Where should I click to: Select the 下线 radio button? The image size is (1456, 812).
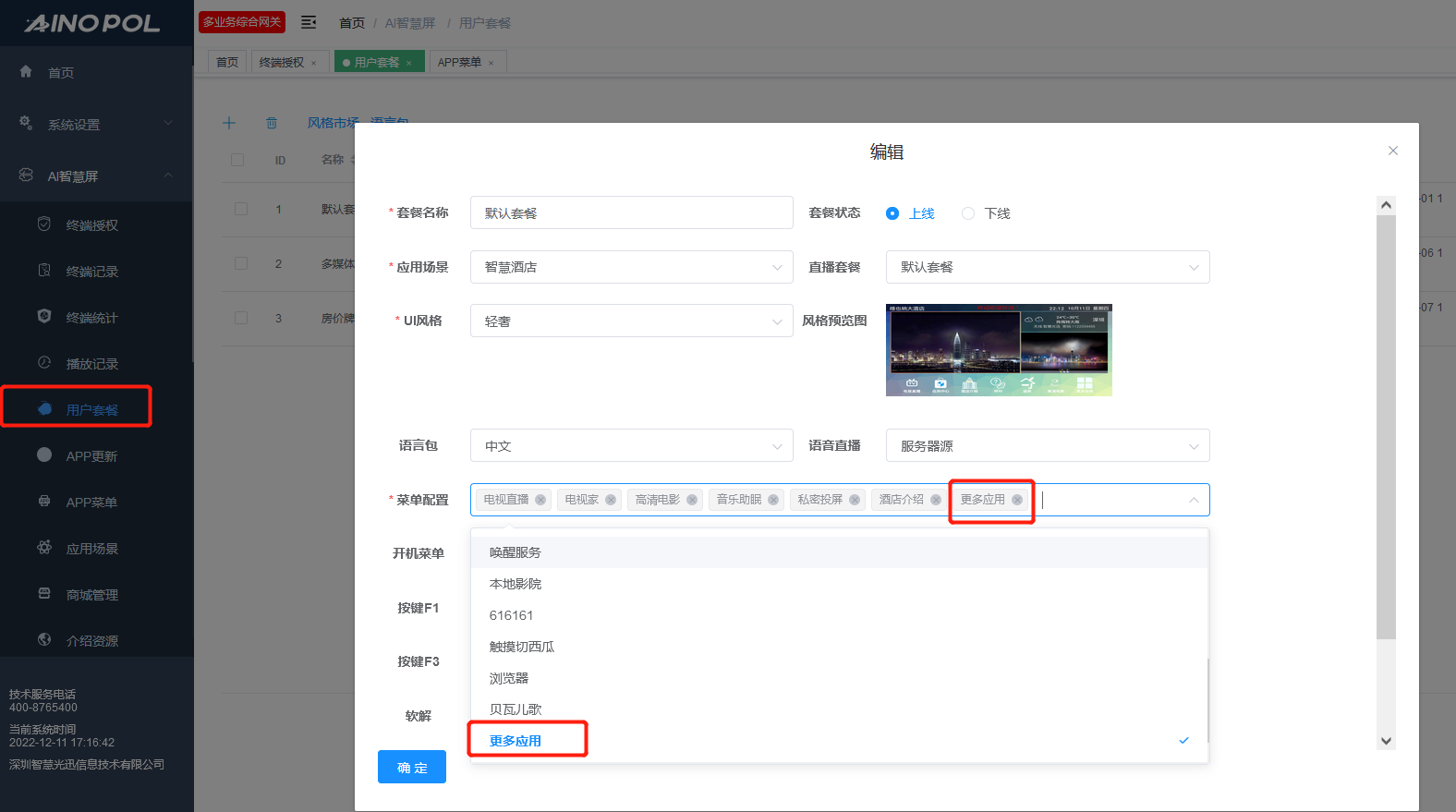968,213
